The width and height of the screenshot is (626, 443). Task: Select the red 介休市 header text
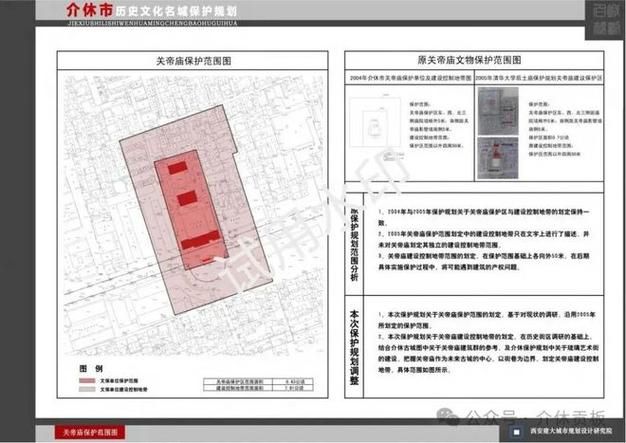89,10
